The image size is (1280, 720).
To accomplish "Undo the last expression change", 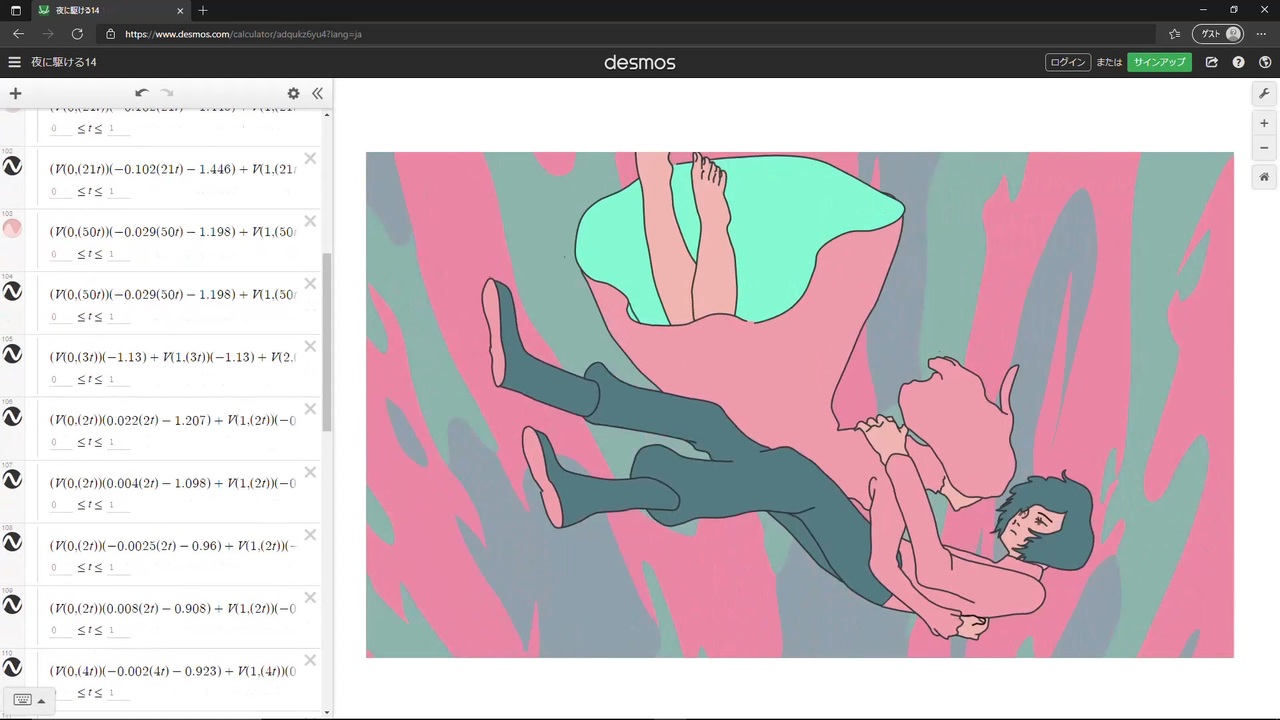I will point(141,93).
